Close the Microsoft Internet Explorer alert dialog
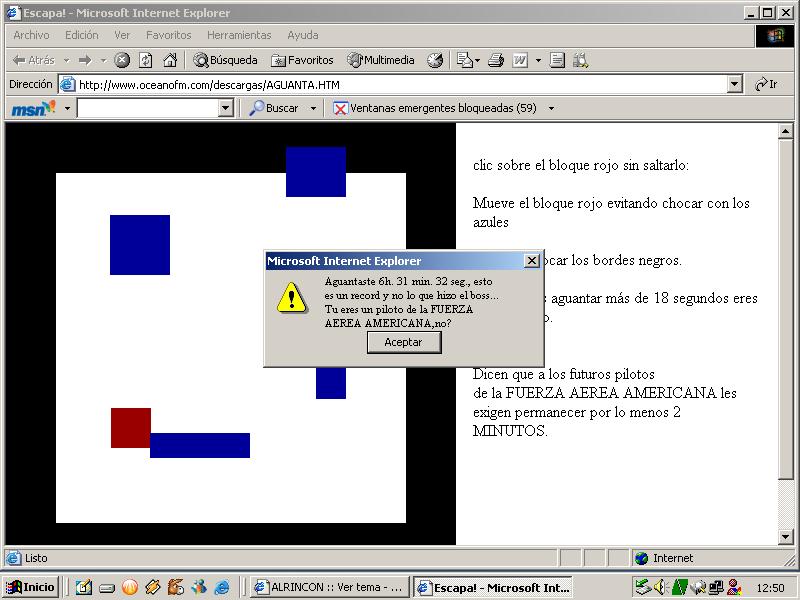Screen dimensions: 800x600 532,261
